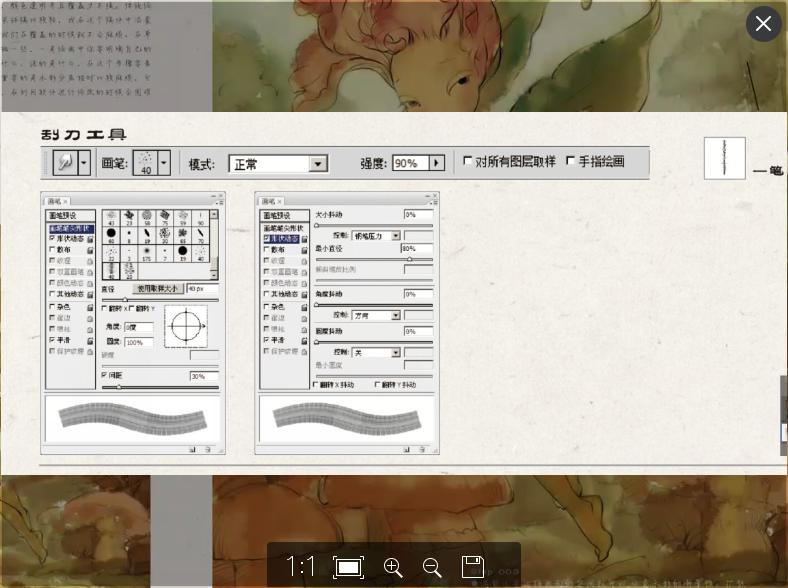
Task: Show image at 1:1 actual size
Action: (x=301, y=566)
